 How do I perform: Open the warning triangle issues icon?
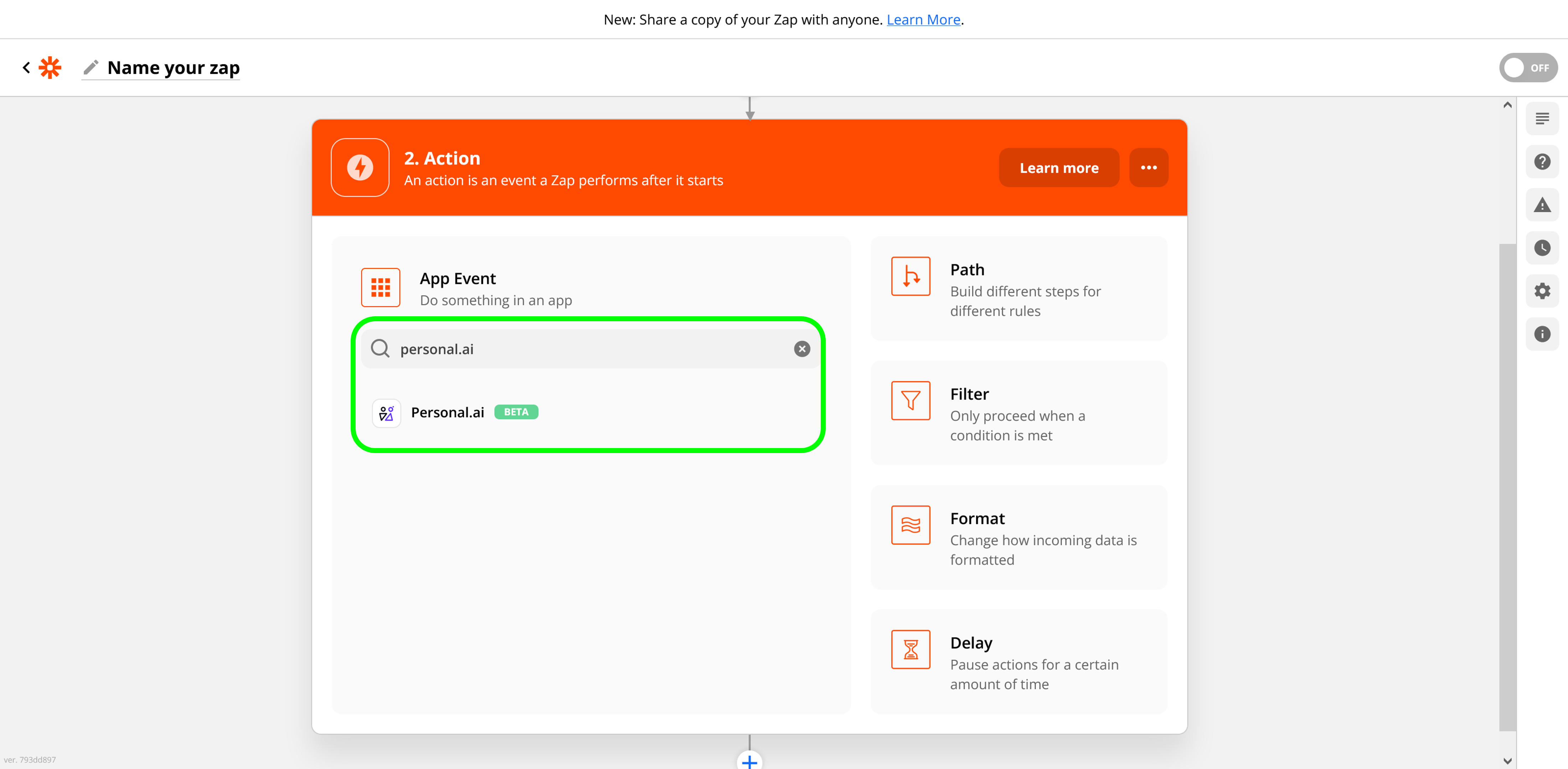[1542, 205]
